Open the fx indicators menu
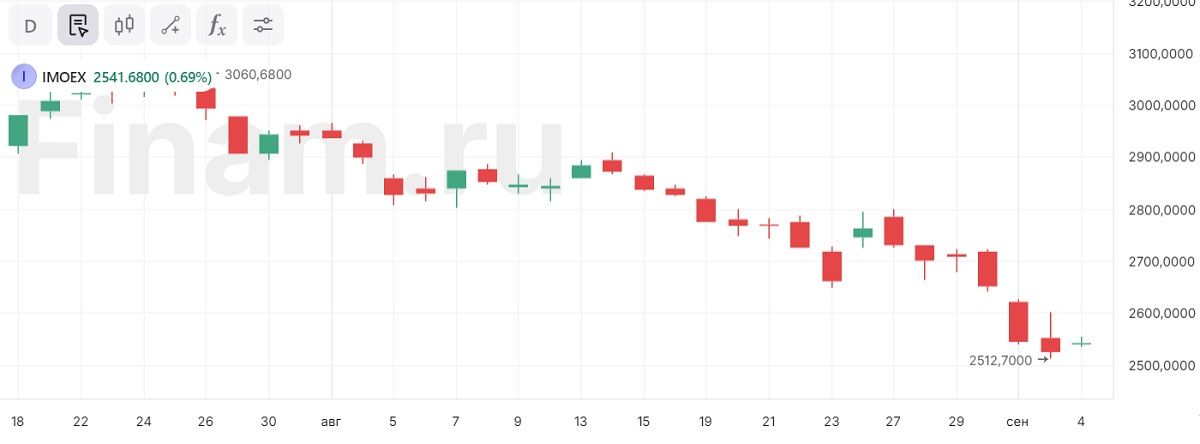The height and width of the screenshot is (444, 1200). click(x=217, y=26)
